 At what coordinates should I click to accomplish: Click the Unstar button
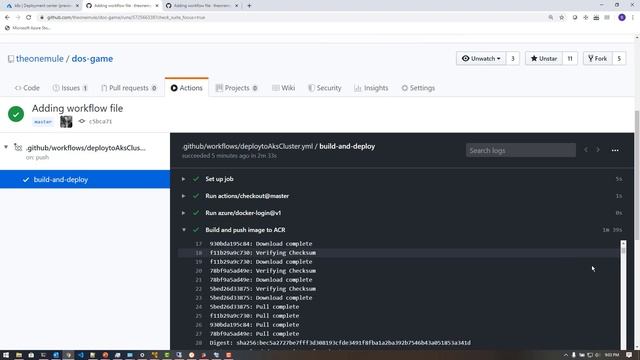(x=543, y=58)
